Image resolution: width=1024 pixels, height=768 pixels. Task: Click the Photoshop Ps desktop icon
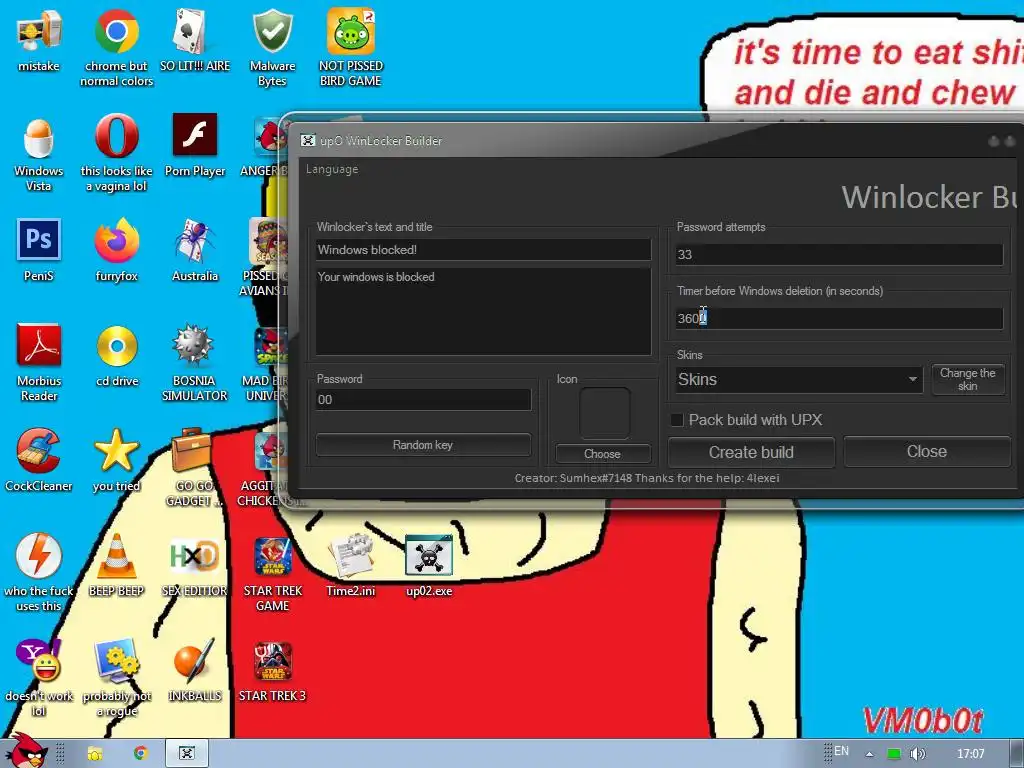39,240
